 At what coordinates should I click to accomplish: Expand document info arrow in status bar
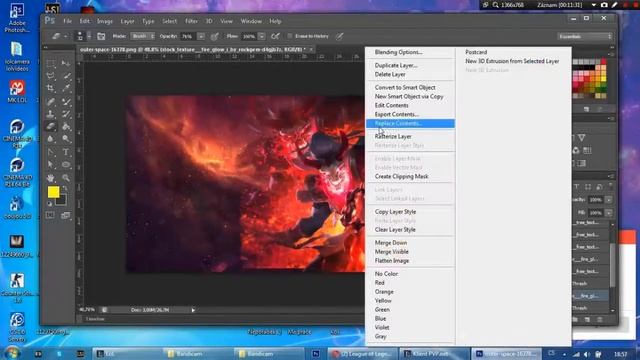[193, 310]
